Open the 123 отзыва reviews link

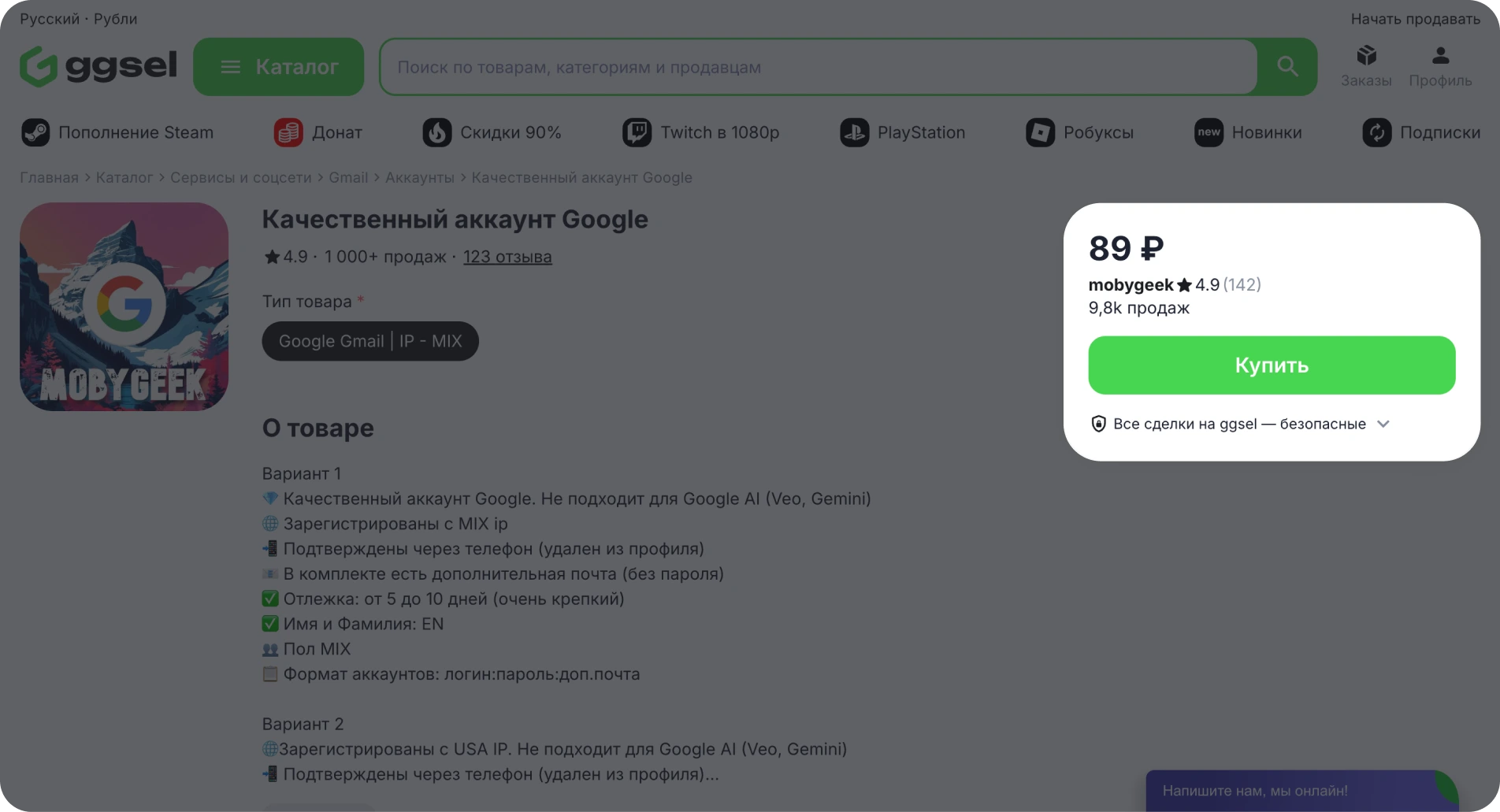tap(507, 257)
